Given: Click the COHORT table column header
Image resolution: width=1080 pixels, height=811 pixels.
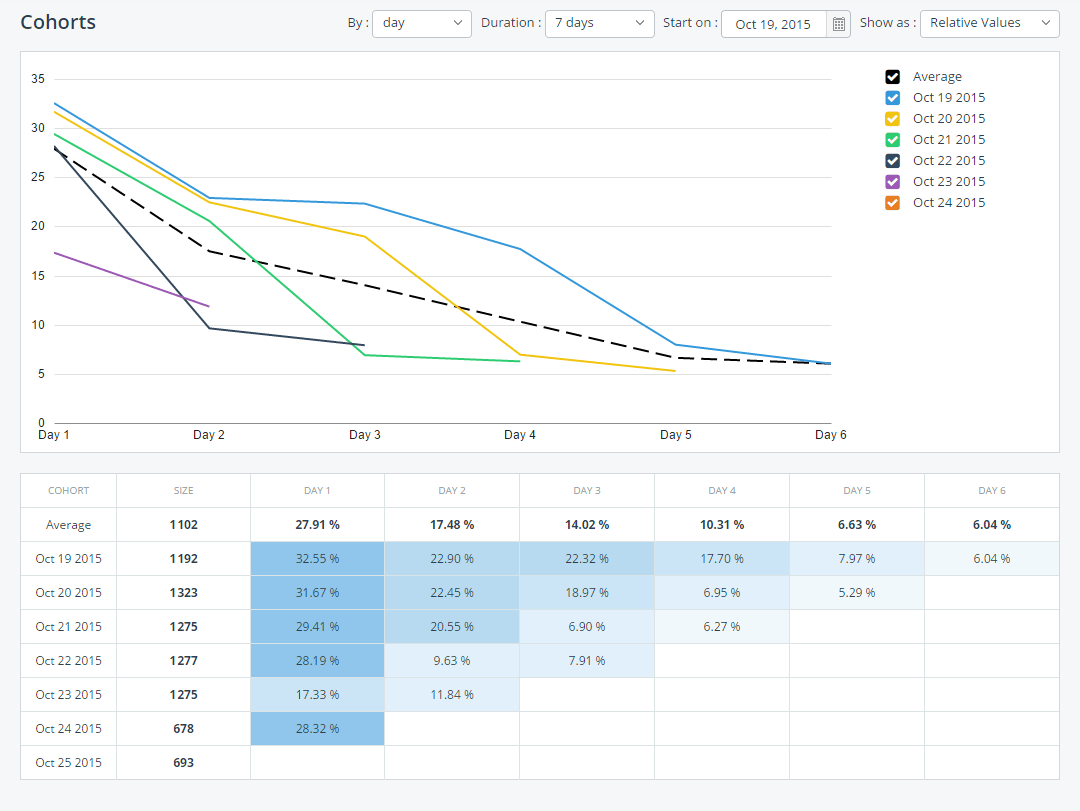Looking at the screenshot, I should tap(68, 490).
